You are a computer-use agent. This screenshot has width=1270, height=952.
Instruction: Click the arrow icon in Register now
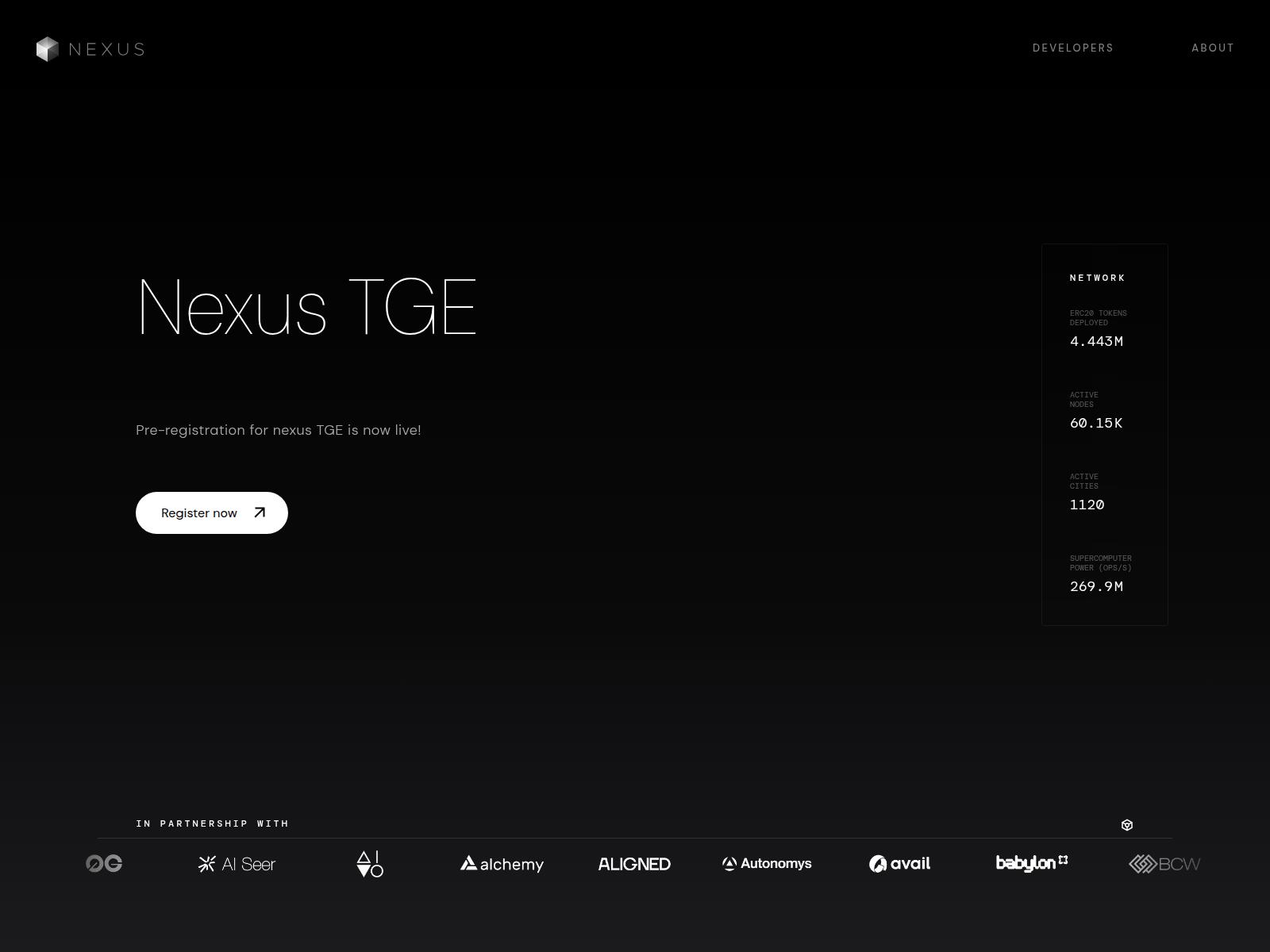coord(260,512)
